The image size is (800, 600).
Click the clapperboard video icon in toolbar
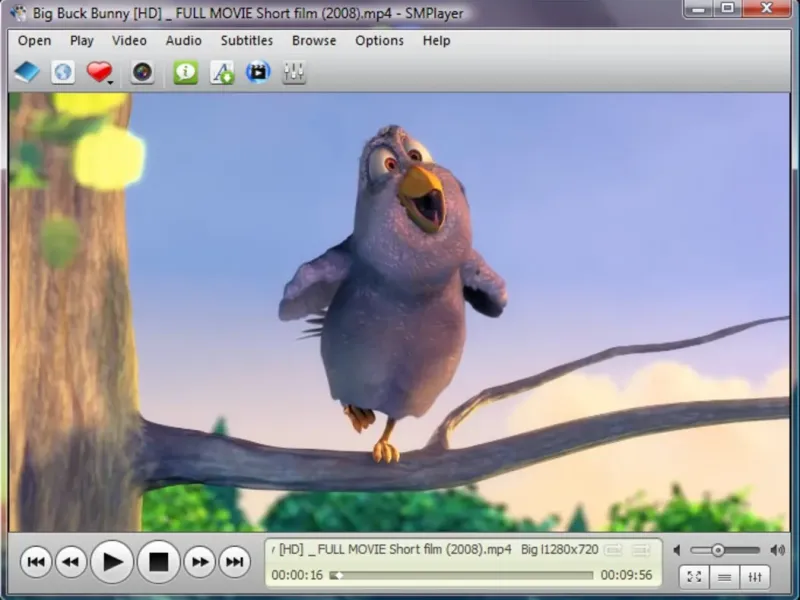pos(258,72)
